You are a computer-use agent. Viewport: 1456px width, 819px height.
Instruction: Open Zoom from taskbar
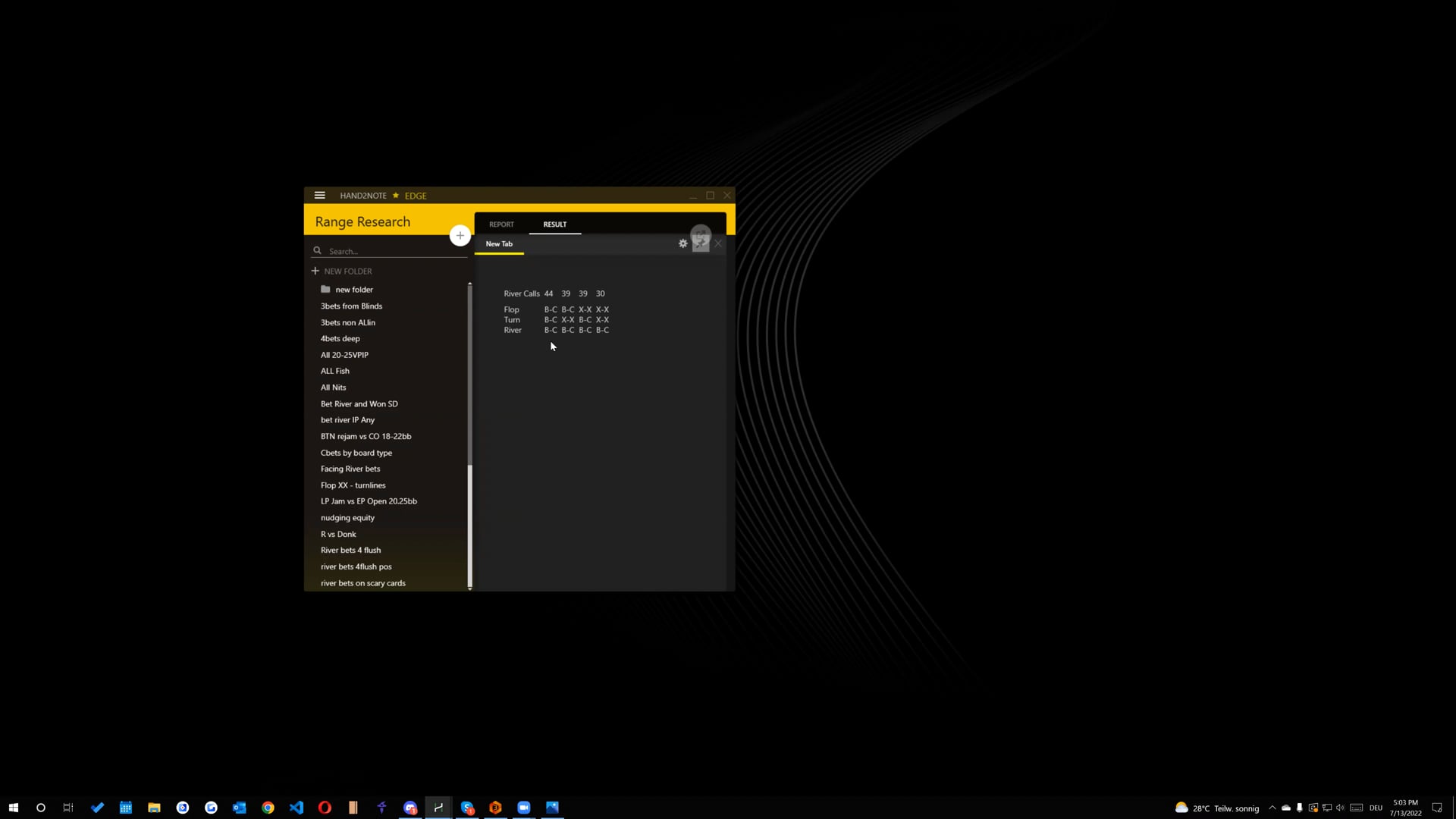point(524,808)
